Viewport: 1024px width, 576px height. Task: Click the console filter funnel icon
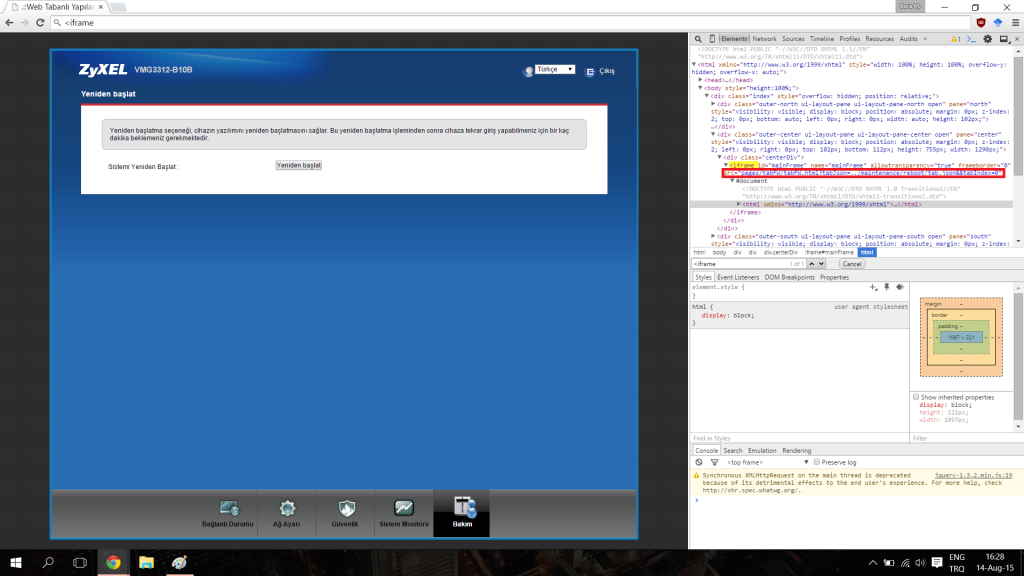pos(713,462)
